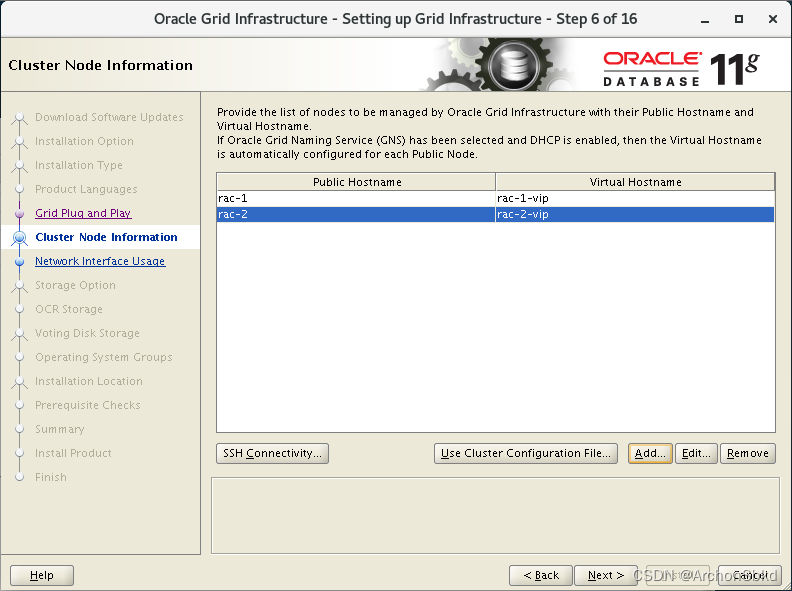Minimize the installer window
The width and height of the screenshot is (792, 591).
705,20
